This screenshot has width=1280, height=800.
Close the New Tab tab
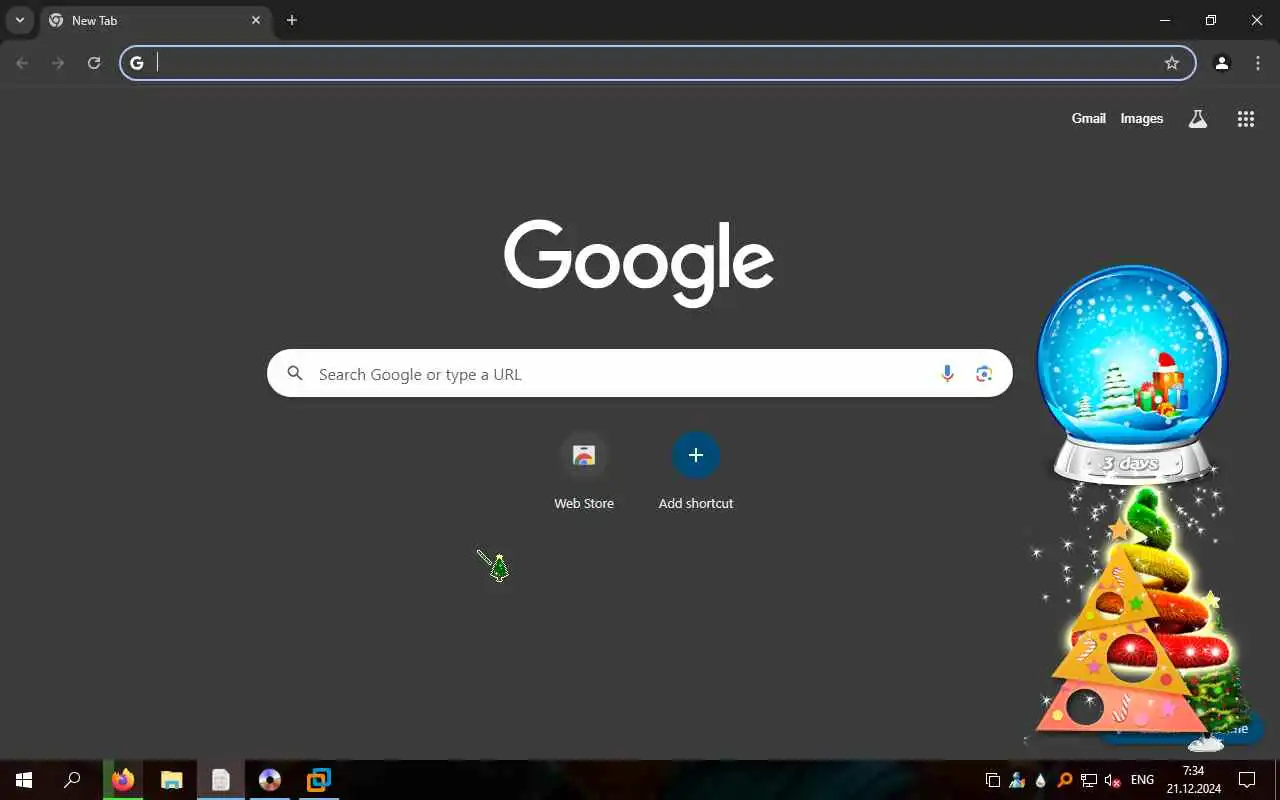(256, 20)
